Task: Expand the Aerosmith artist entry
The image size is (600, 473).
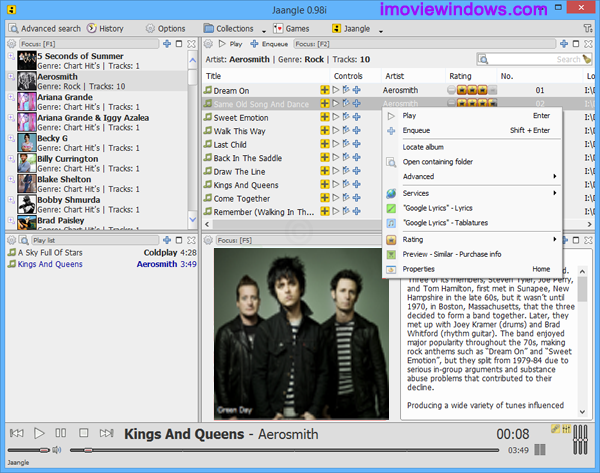Action: point(11,77)
